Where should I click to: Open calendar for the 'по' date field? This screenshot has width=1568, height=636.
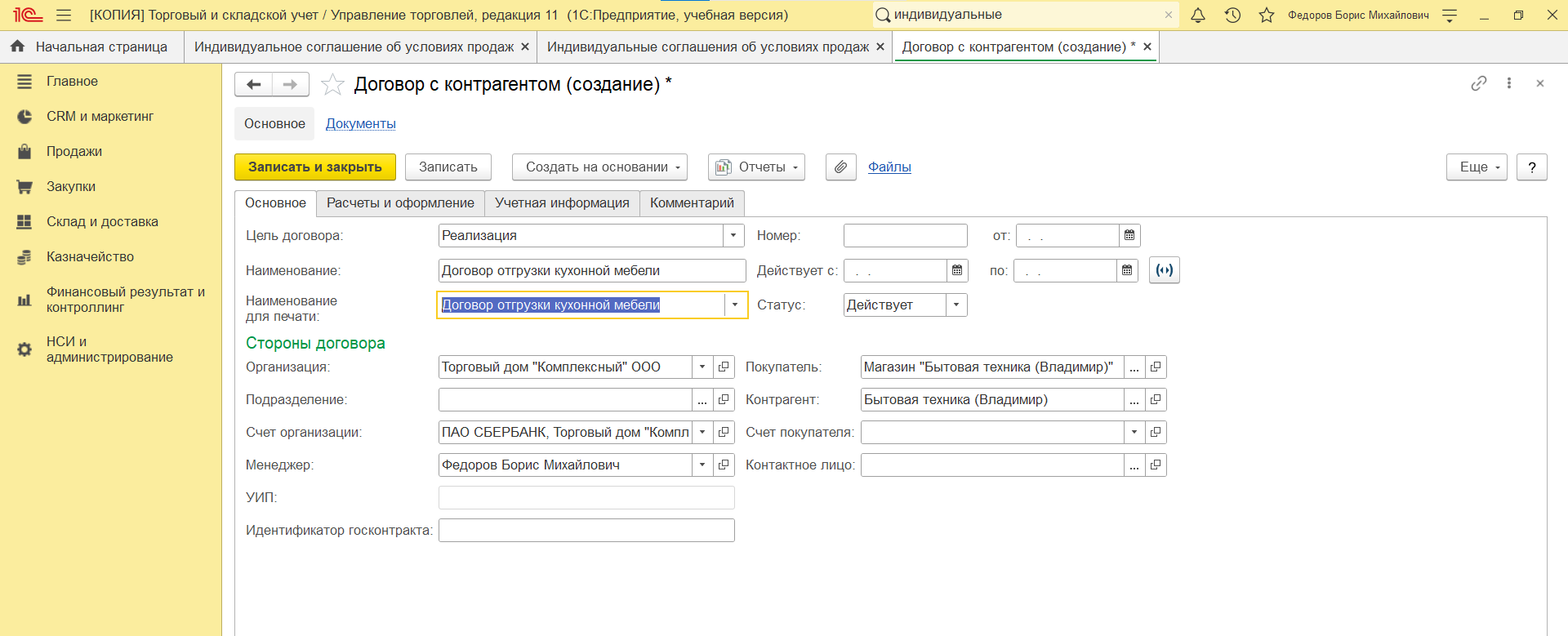pos(1127,270)
